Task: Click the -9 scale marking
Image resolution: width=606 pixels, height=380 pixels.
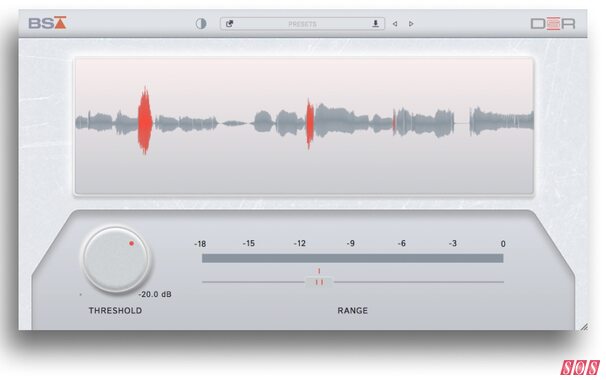Action: tap(351, 244)
